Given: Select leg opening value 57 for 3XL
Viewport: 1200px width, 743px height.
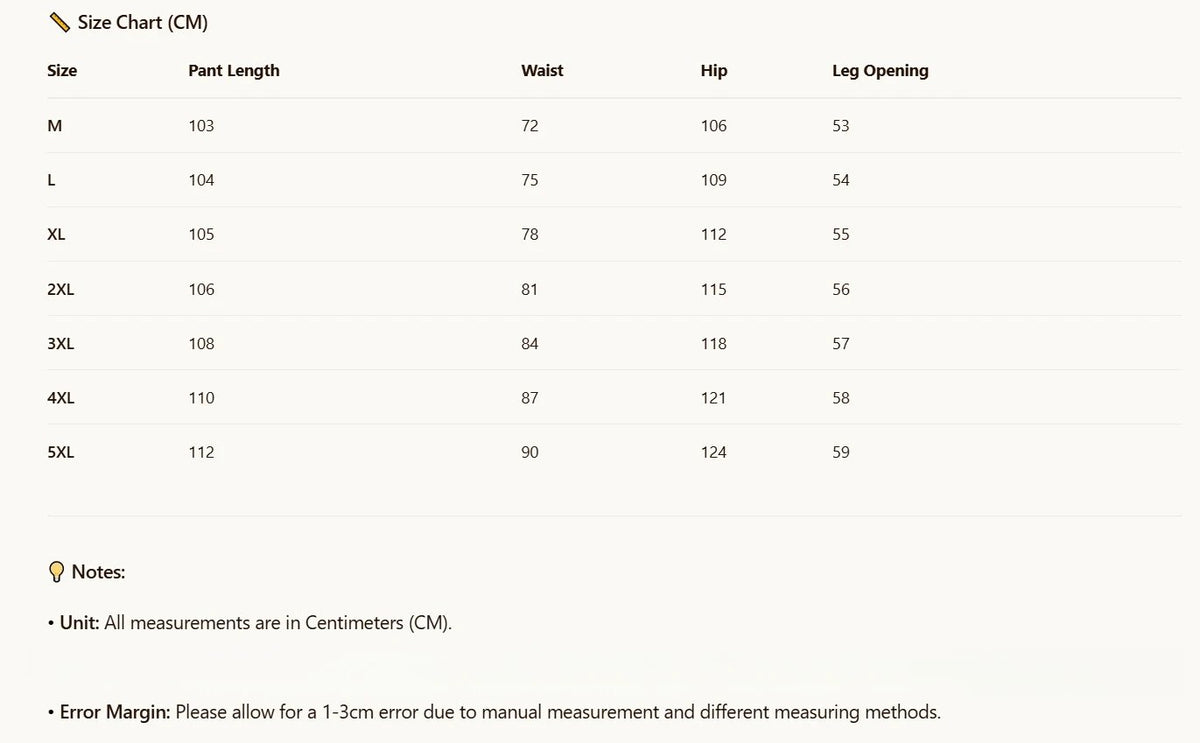Looking at the screenshot, I should [841, 343].
